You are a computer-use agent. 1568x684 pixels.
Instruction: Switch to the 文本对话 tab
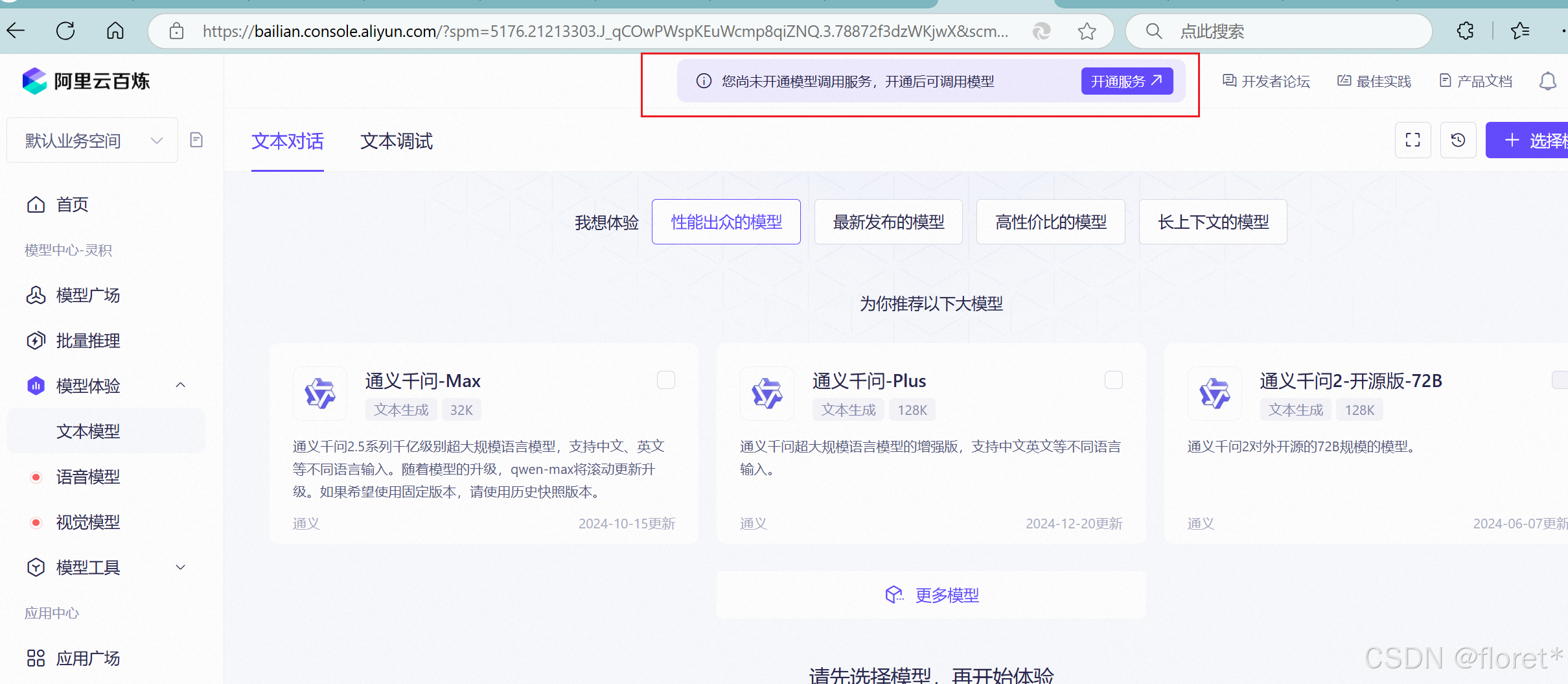287,141
